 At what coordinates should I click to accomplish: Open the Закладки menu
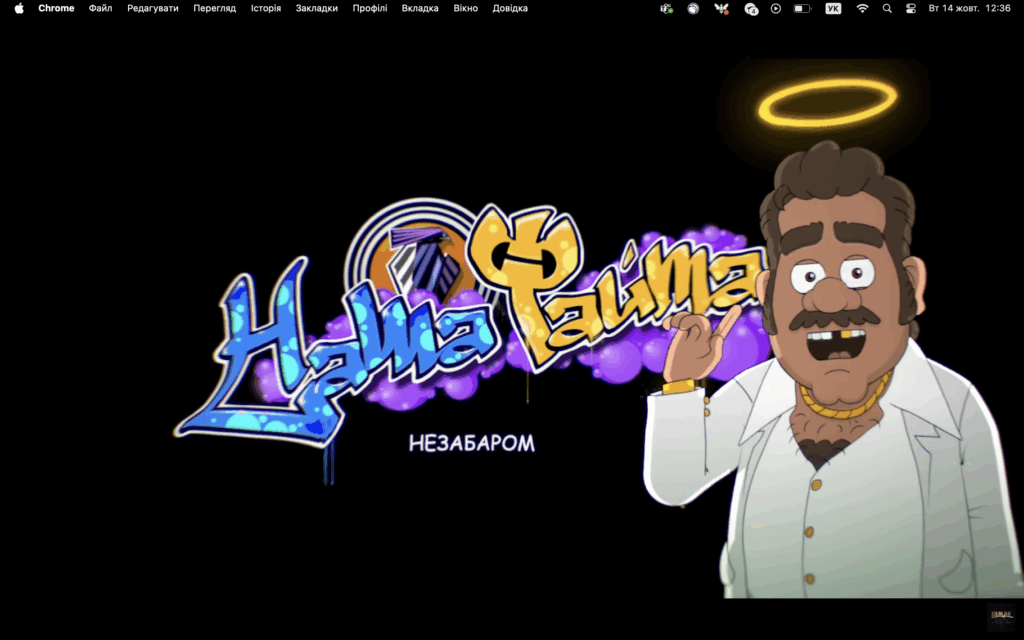[317, 8]
